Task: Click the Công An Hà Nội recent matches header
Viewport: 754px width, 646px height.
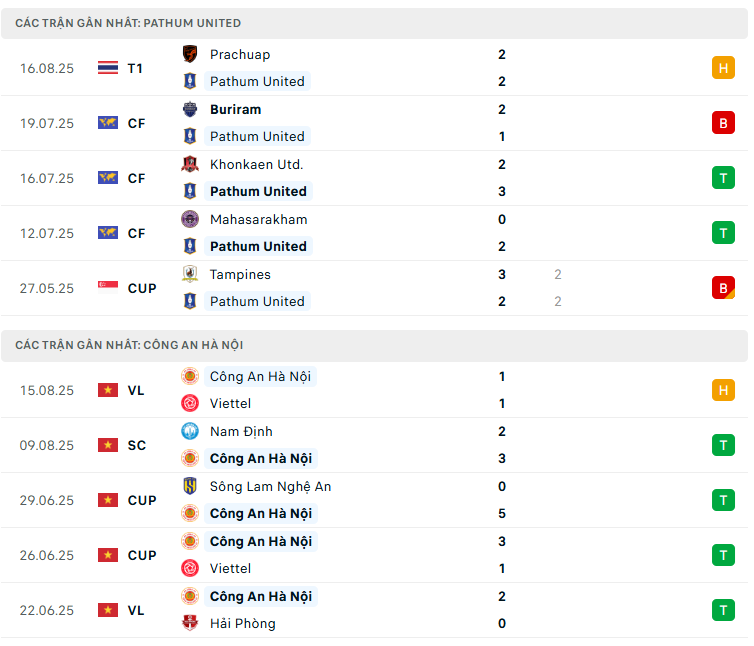Action: point(375,345)
